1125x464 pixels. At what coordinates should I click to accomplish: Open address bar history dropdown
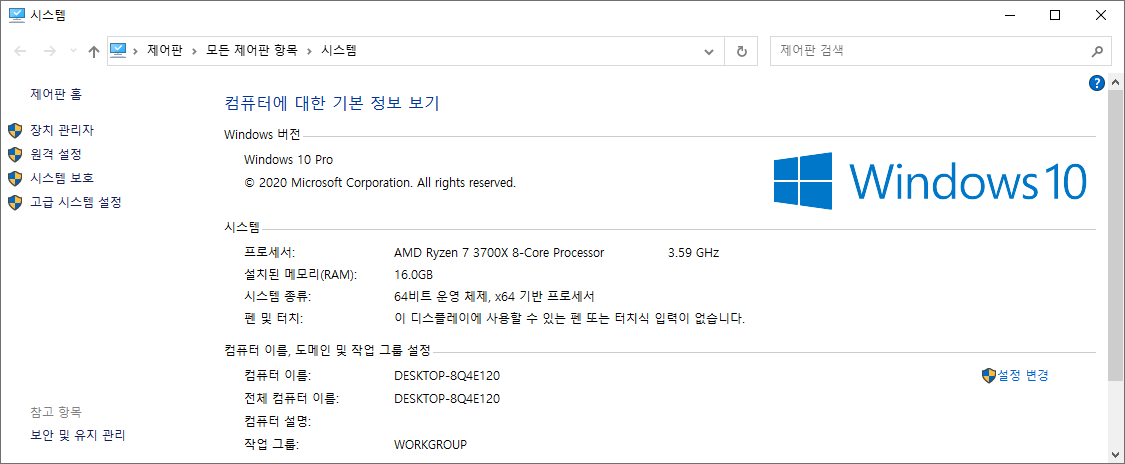pyautogui.click(x=709, y=52)
